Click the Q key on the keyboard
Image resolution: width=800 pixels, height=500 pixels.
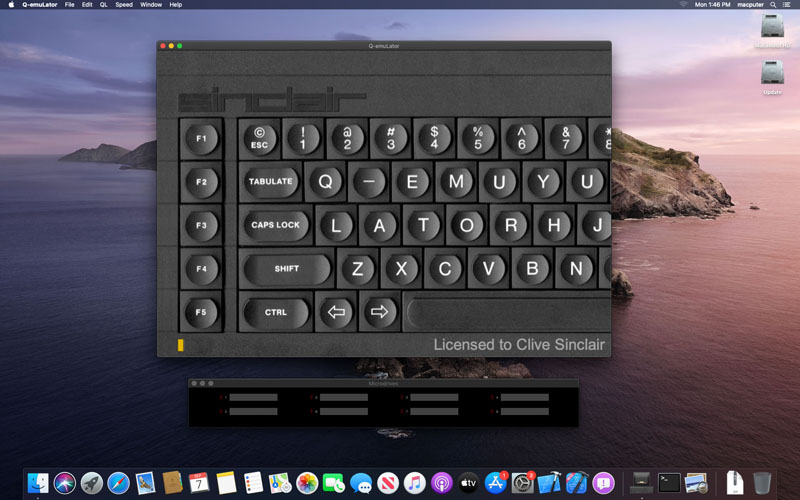325,182
